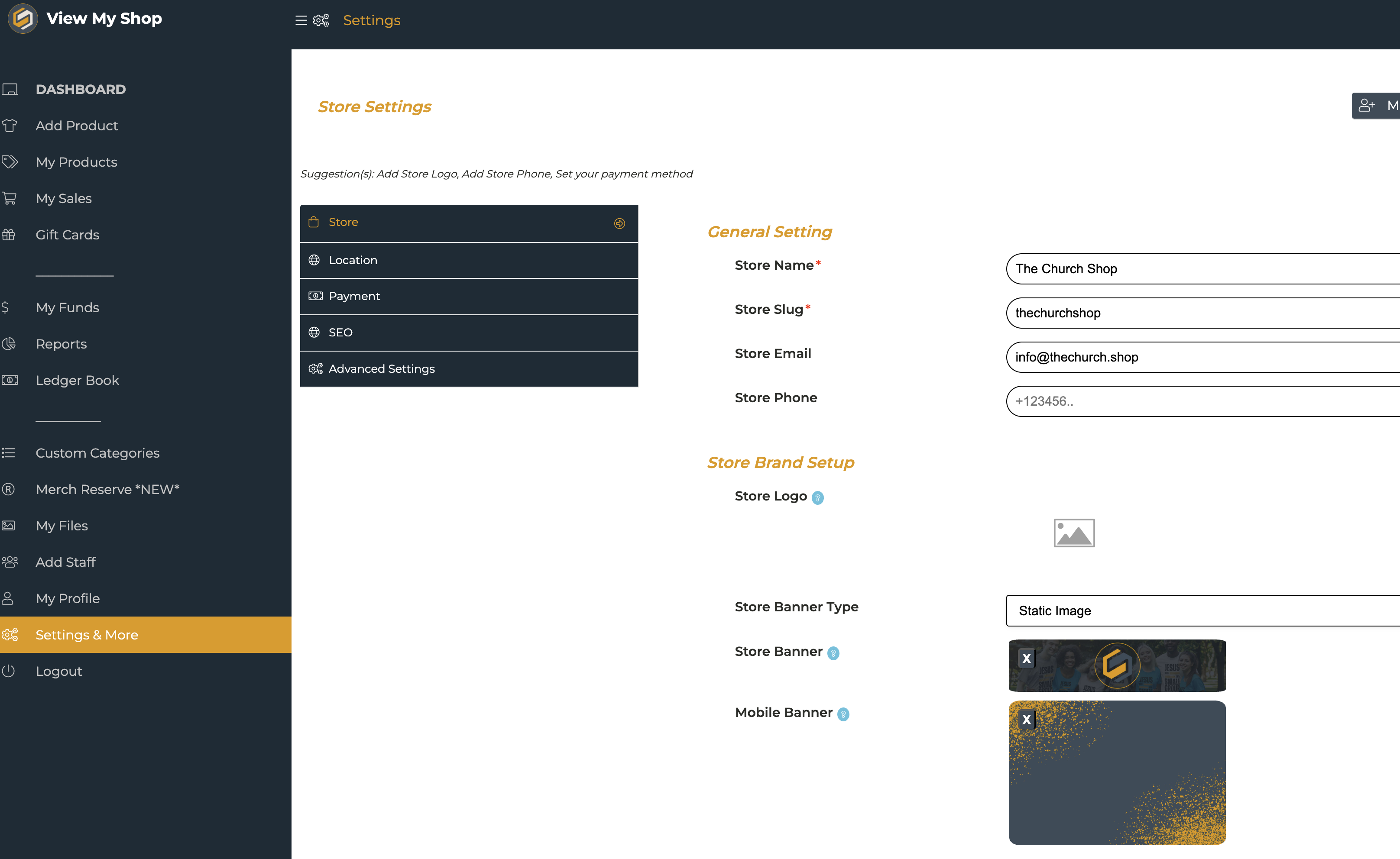1400x859 pixels.
Task: Open the View My Shop link
Action: (104, 19)
